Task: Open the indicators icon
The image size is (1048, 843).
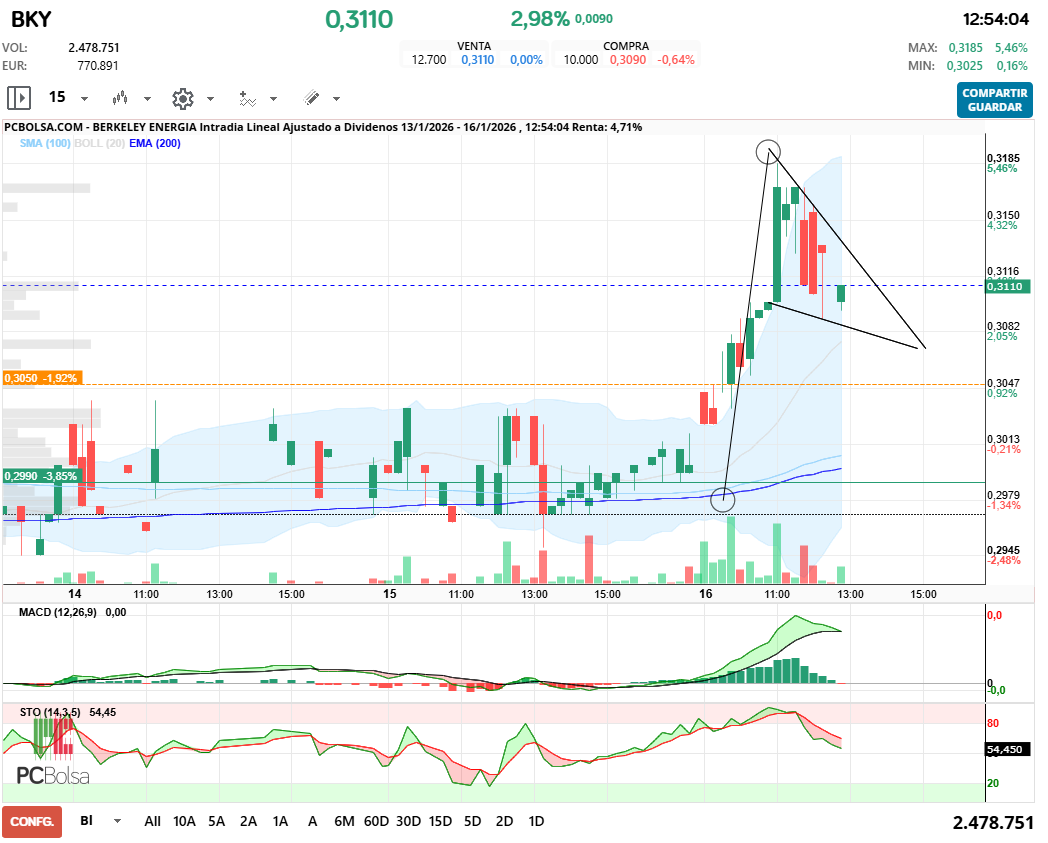Action: (x=247, y=98)
